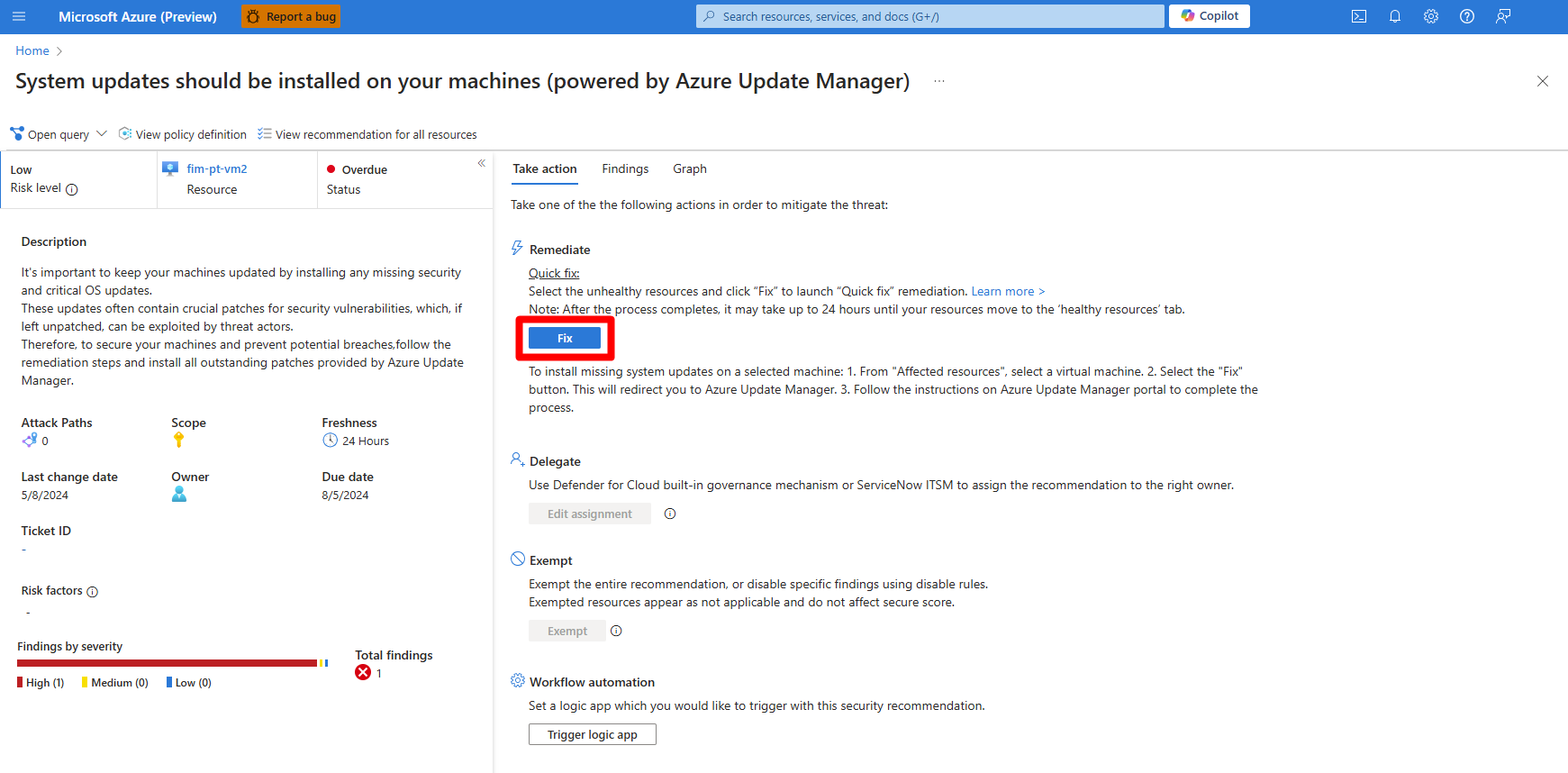Click the Risk level info icon
The image size is (1568, 773).
(x=72, y=189)
